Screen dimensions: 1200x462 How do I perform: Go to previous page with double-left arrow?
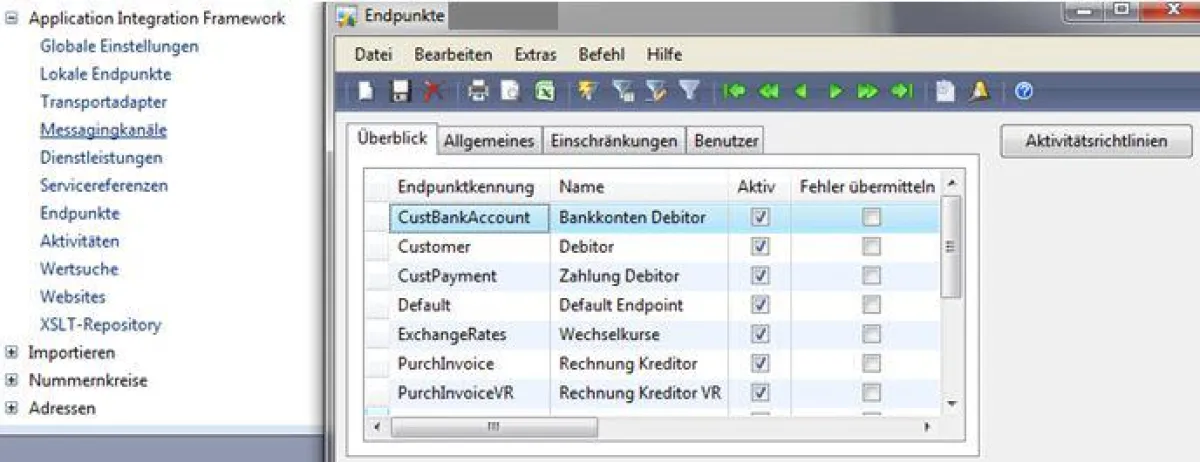coord(768,91)
